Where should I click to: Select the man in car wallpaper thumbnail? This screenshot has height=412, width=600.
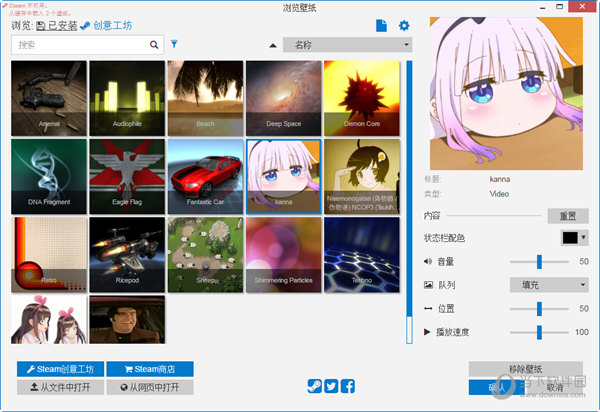tap(127, 319)
